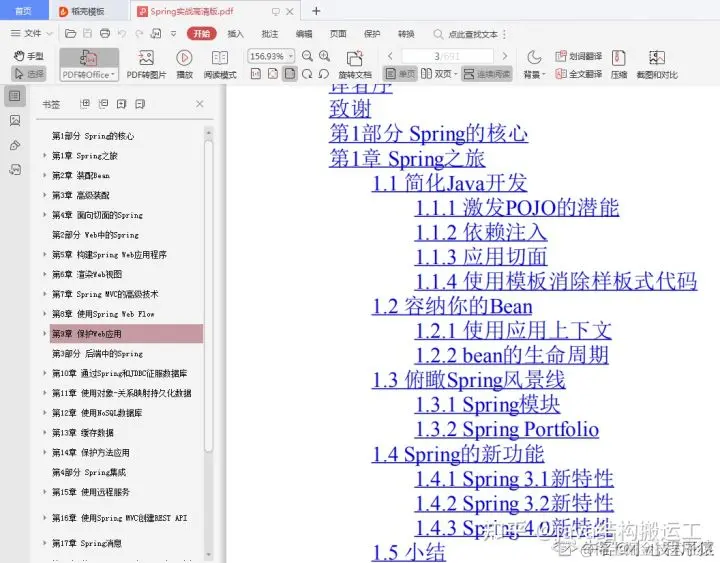The width and height of the screenshot is (720, 563).
Task: Click the open file folder icon
Action: [70, 34]
